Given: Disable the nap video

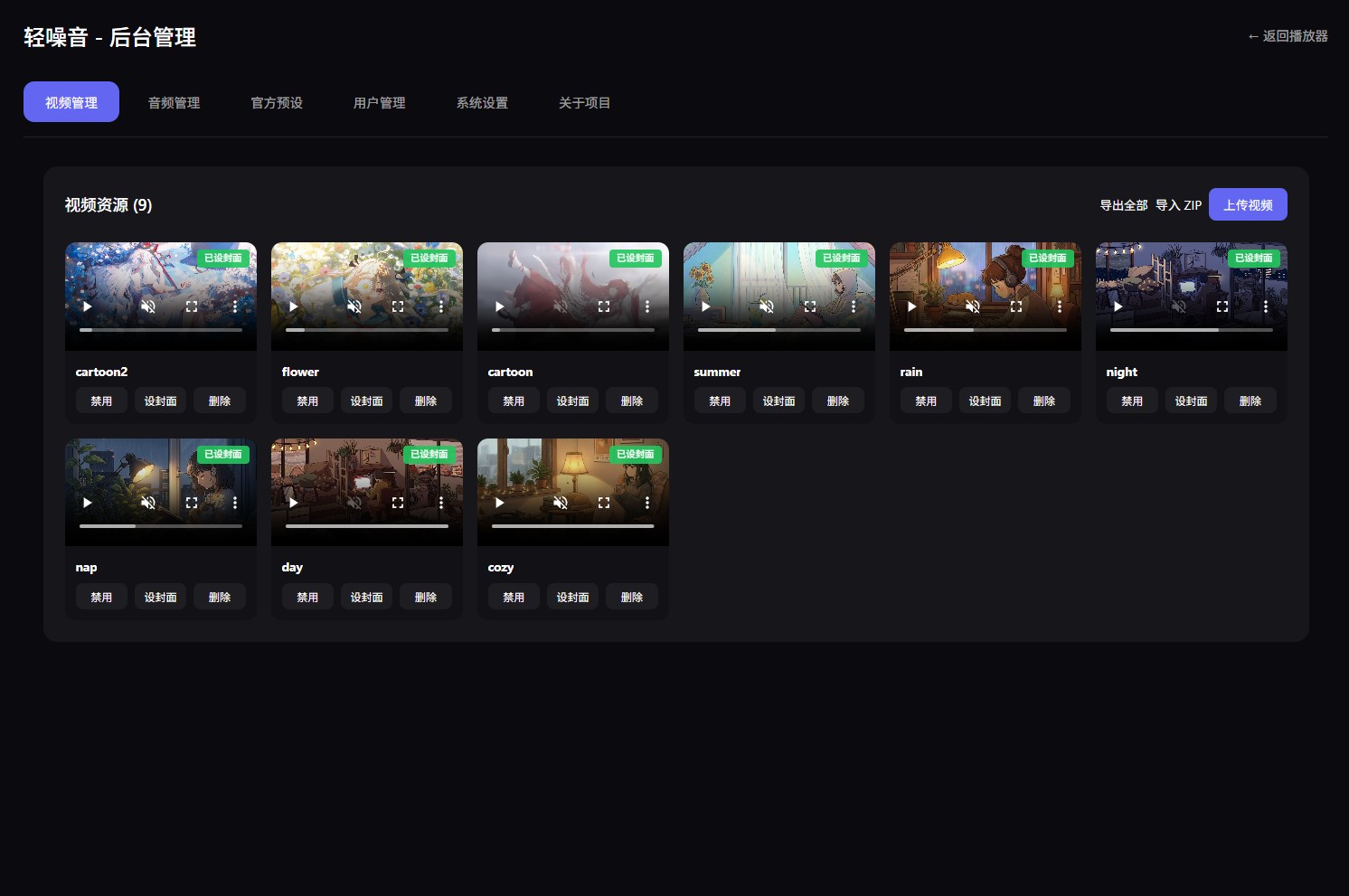Looking at the screenshot, I should pyautogui.click(x=101, y=597).
